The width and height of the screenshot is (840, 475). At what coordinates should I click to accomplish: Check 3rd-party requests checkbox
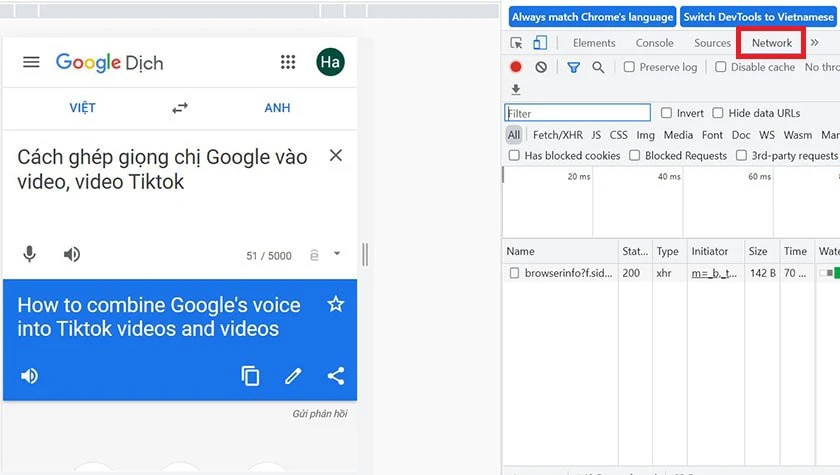click(741, 155)
